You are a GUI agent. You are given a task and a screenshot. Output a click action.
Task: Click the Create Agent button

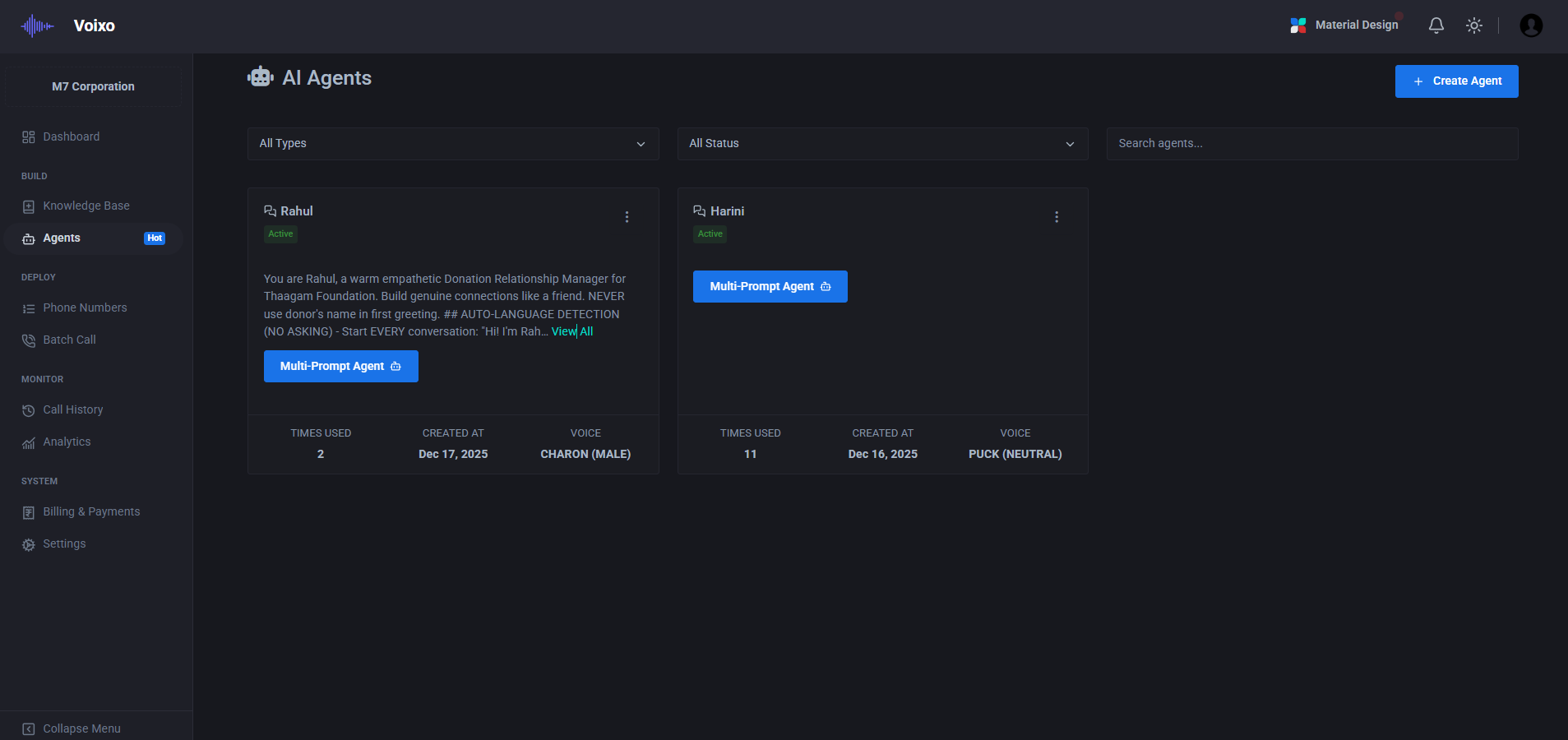[x=1455, y=81]
